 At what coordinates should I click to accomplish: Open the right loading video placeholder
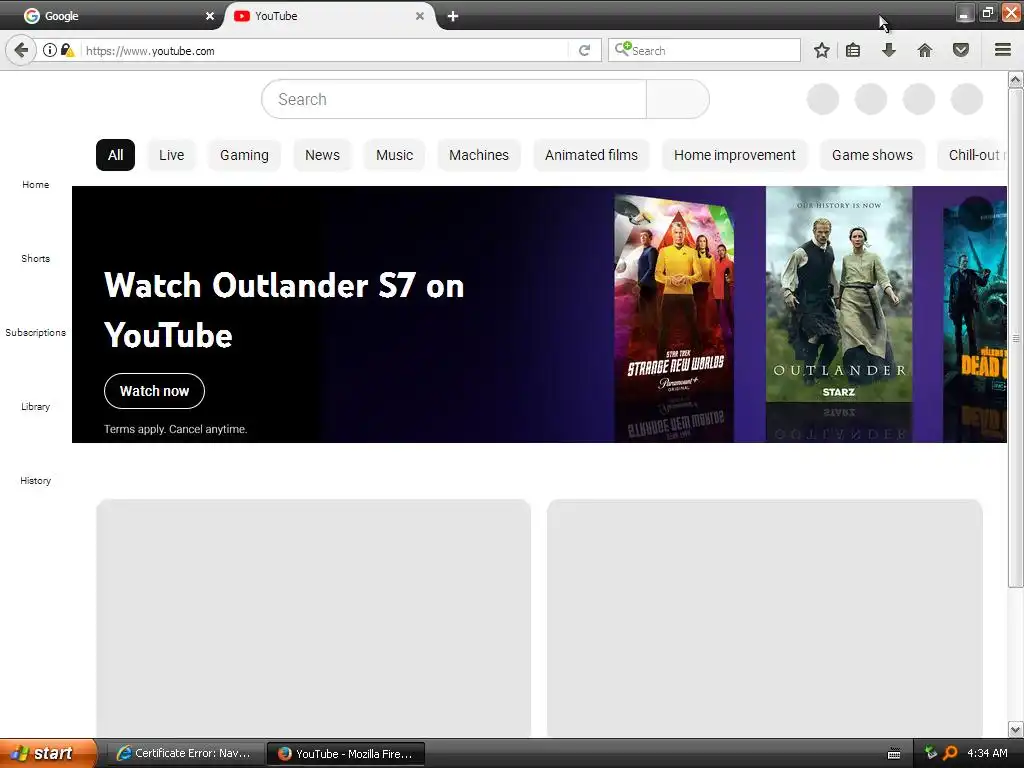765,618
